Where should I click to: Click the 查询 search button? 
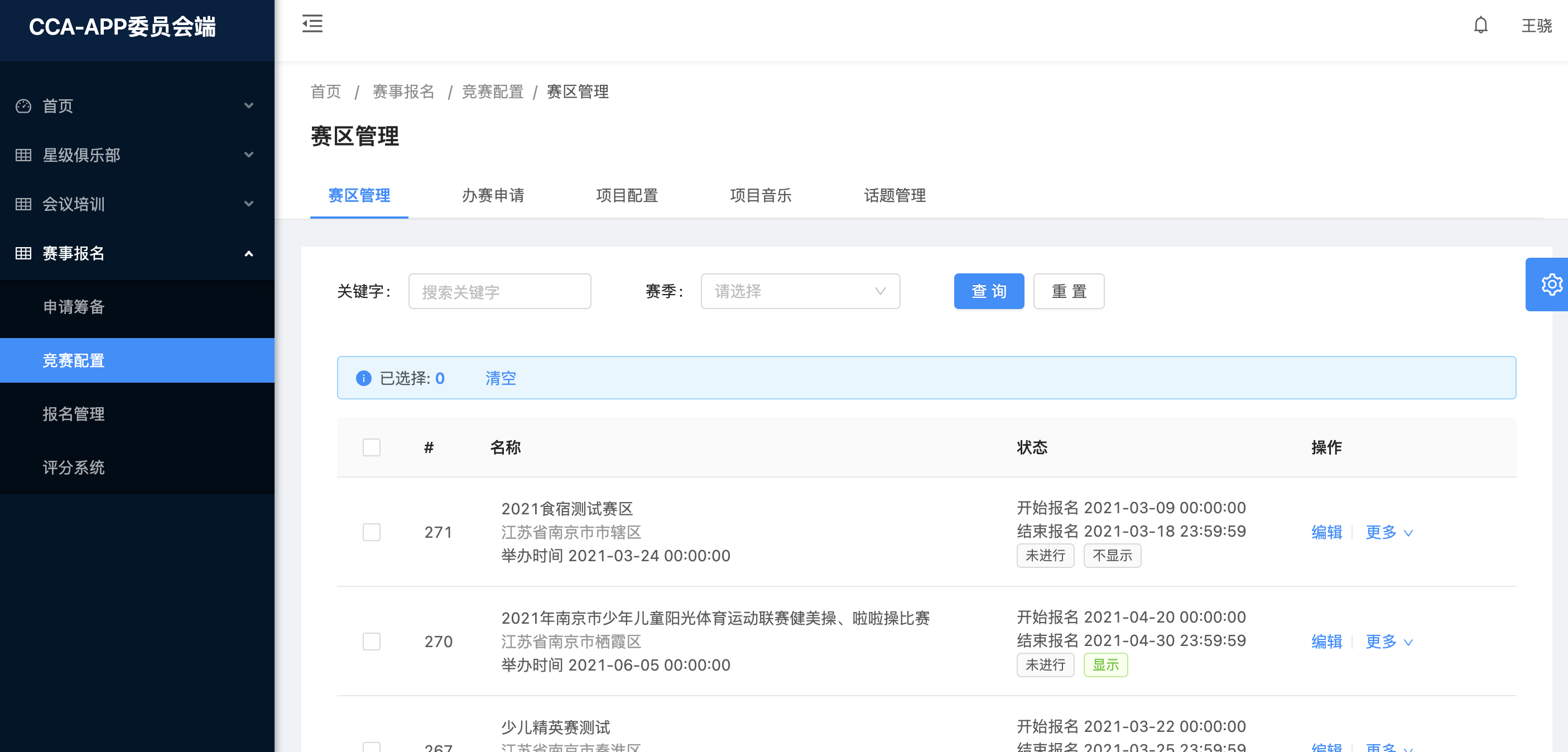(989, 291)
